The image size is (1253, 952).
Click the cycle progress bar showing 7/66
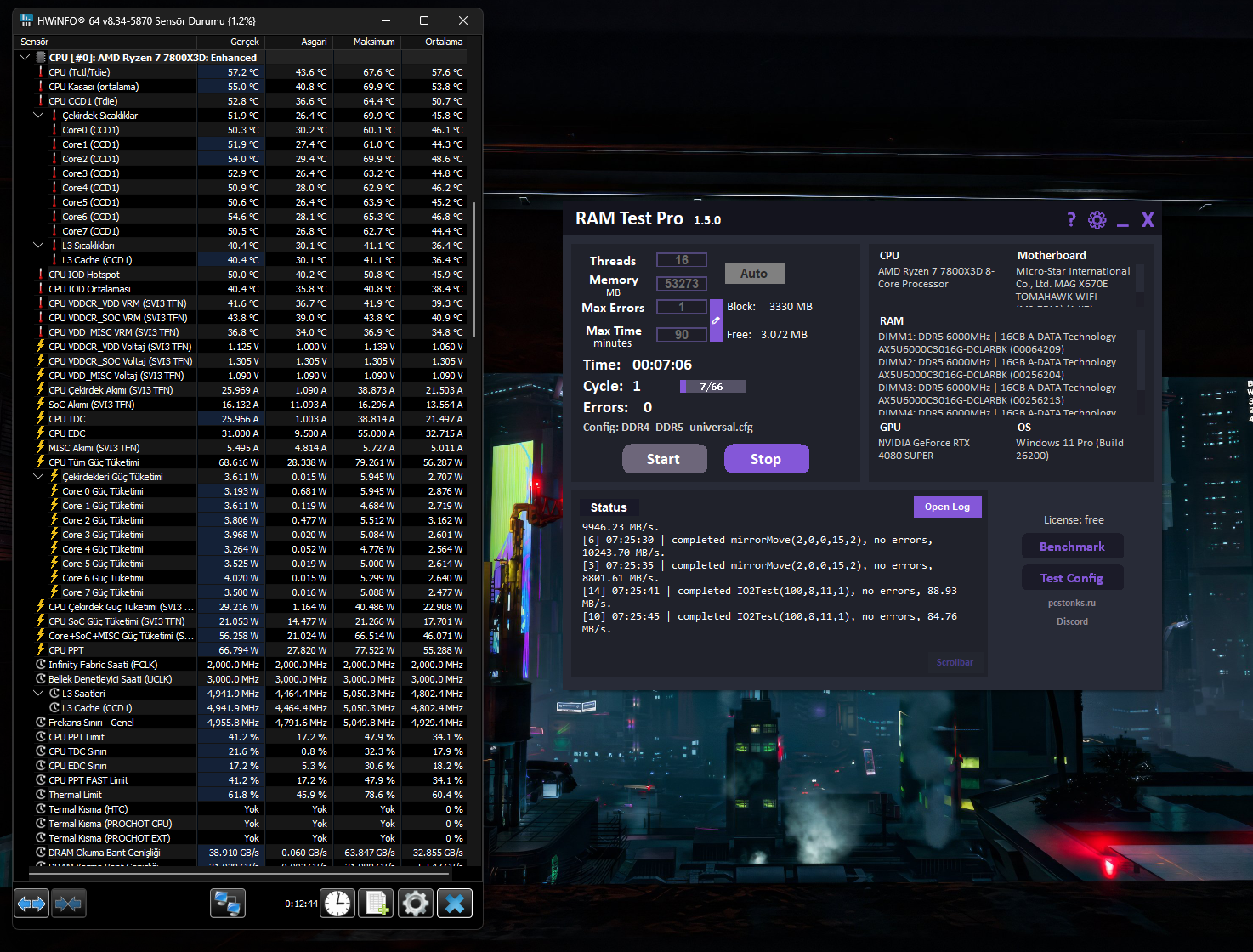[x=712, y=387]
